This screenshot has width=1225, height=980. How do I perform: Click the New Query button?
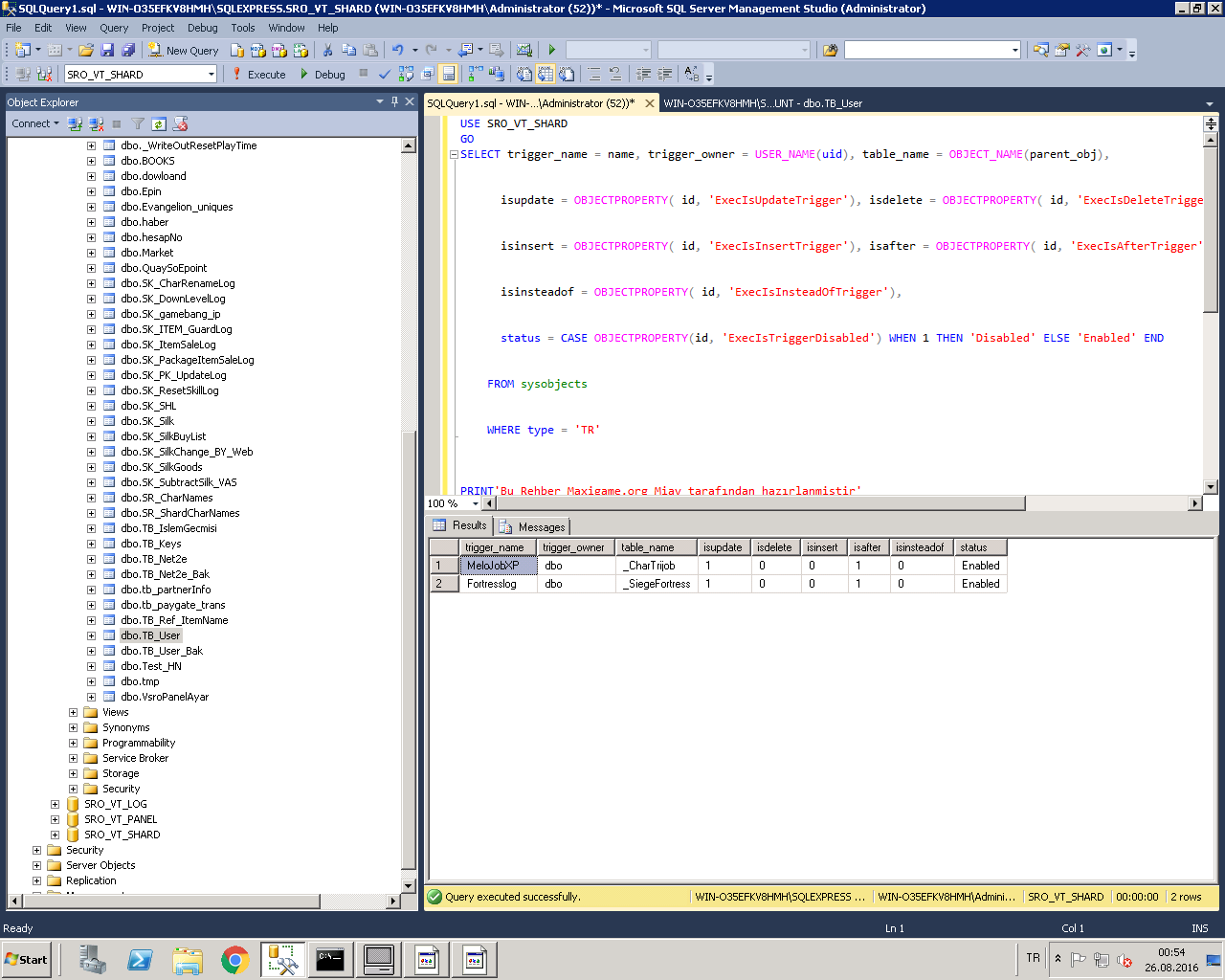pyautogui.click(x=183, y=50)
